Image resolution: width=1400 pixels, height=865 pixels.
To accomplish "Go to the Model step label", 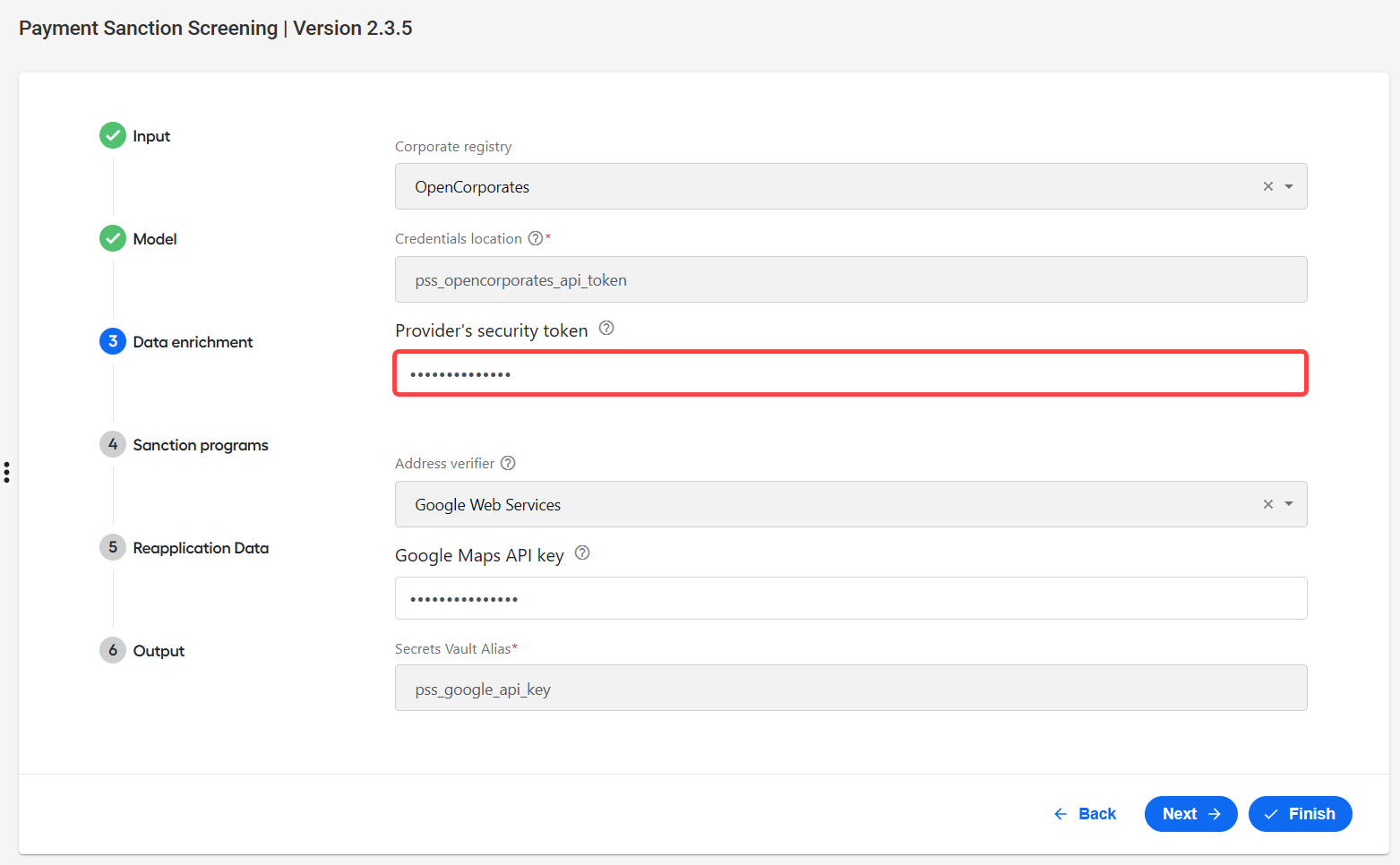I will pos(155,239).
